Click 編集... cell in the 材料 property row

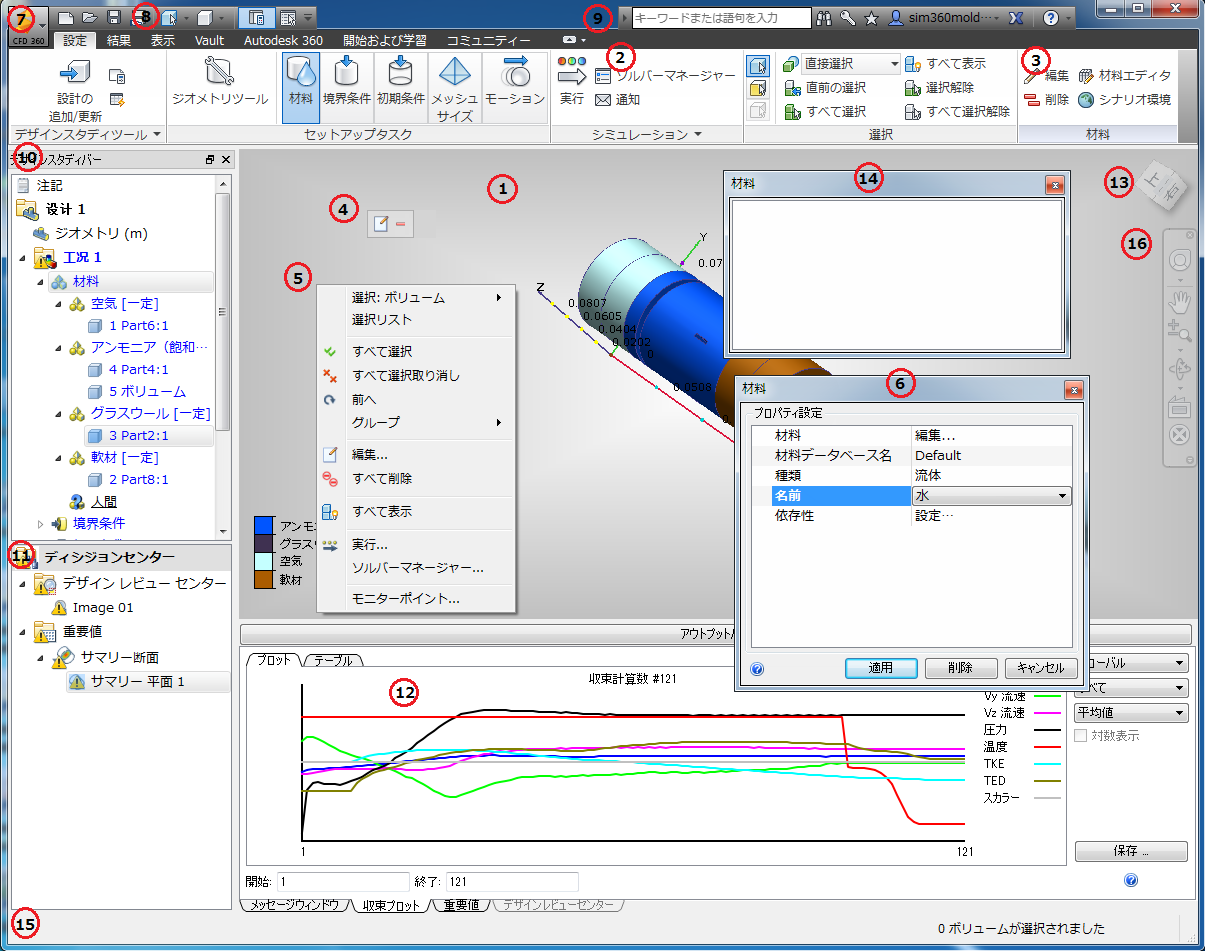pyautogui.click(x=992, y=435)
